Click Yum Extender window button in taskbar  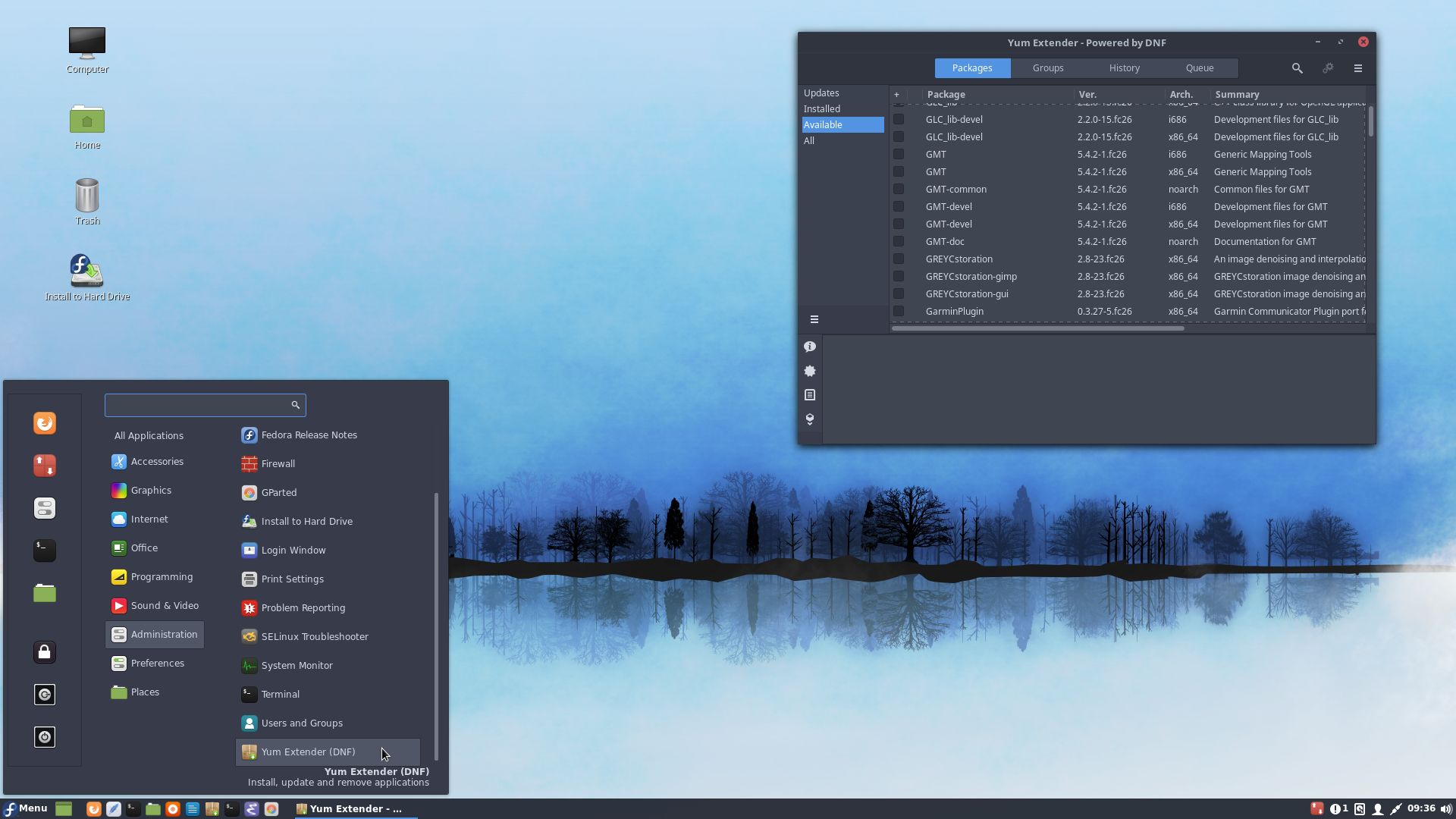(x=355, y=809)
